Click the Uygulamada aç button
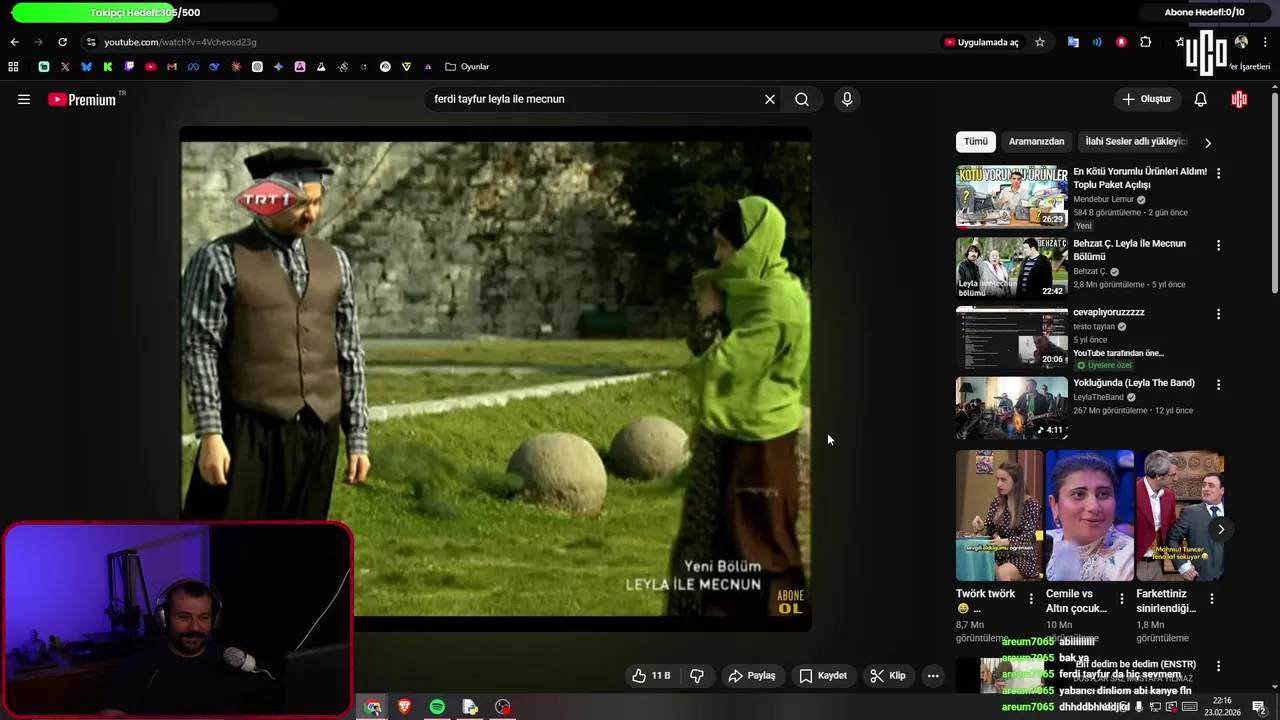 [x=981, y=42]
